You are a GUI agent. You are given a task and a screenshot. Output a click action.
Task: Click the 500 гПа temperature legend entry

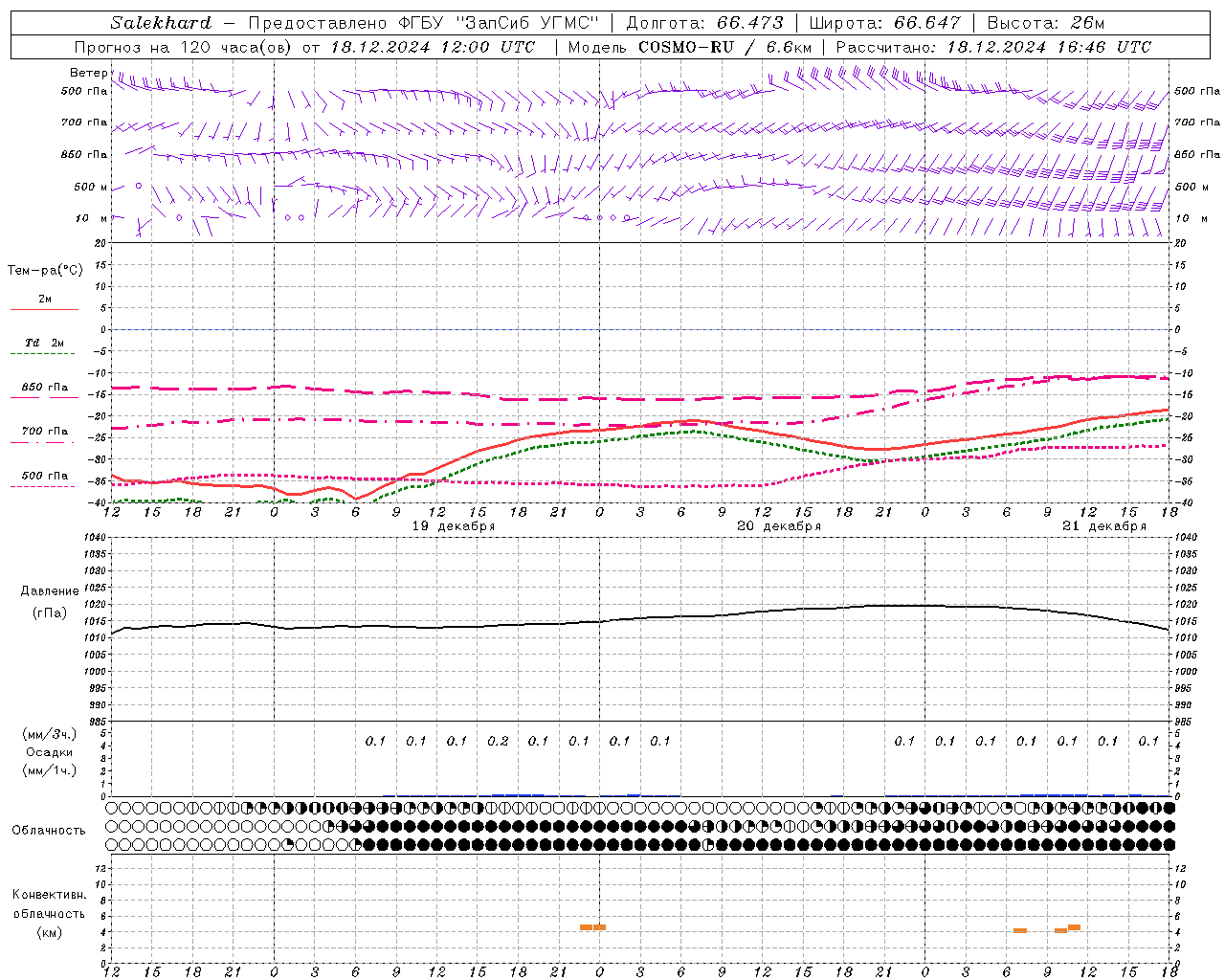tap(44, 476)
